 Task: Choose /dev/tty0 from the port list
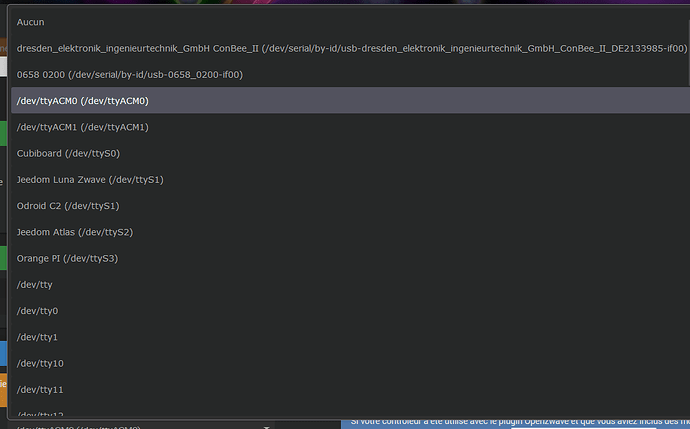point(350,311)
